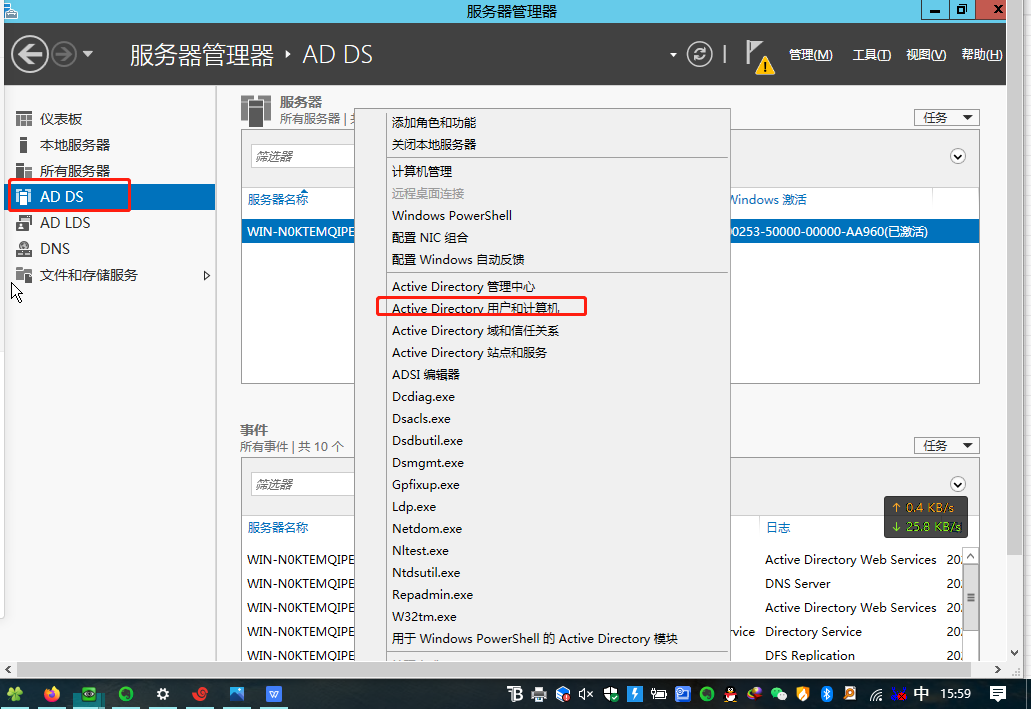The image size is (1031, 709).
Task: Click the printer tray icon
Action: [539, 694]
